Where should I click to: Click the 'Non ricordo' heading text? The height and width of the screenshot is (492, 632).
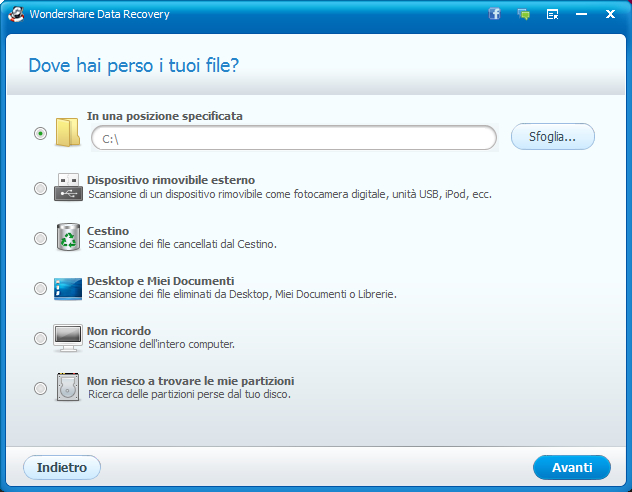(x=119, y=331)
